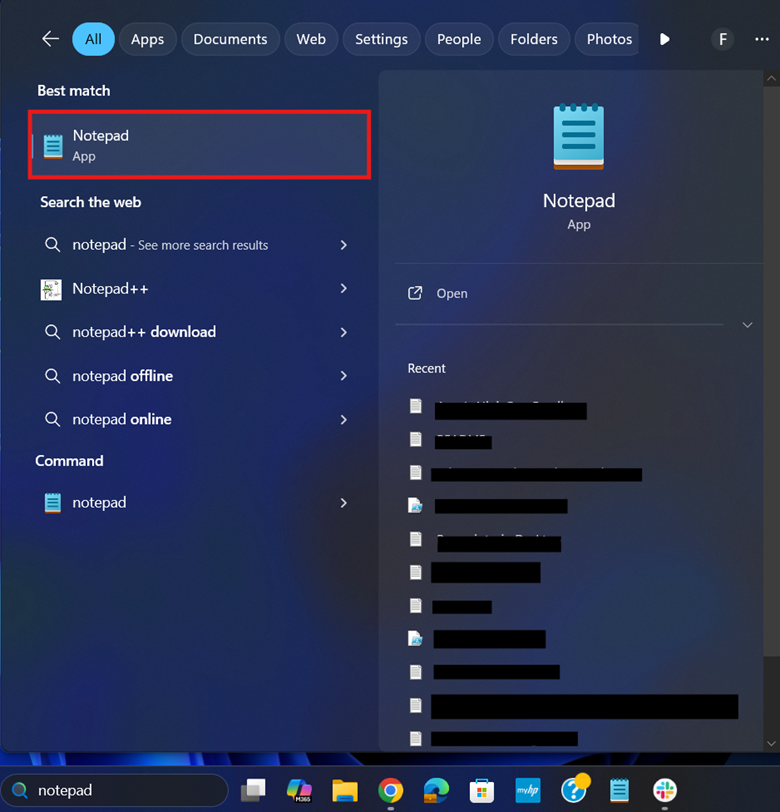The height and width of the screenshot is (812, 780).
Task: Expand the Notepad++ result chevron
Action: pyautogui.click(x=343, y=288)
